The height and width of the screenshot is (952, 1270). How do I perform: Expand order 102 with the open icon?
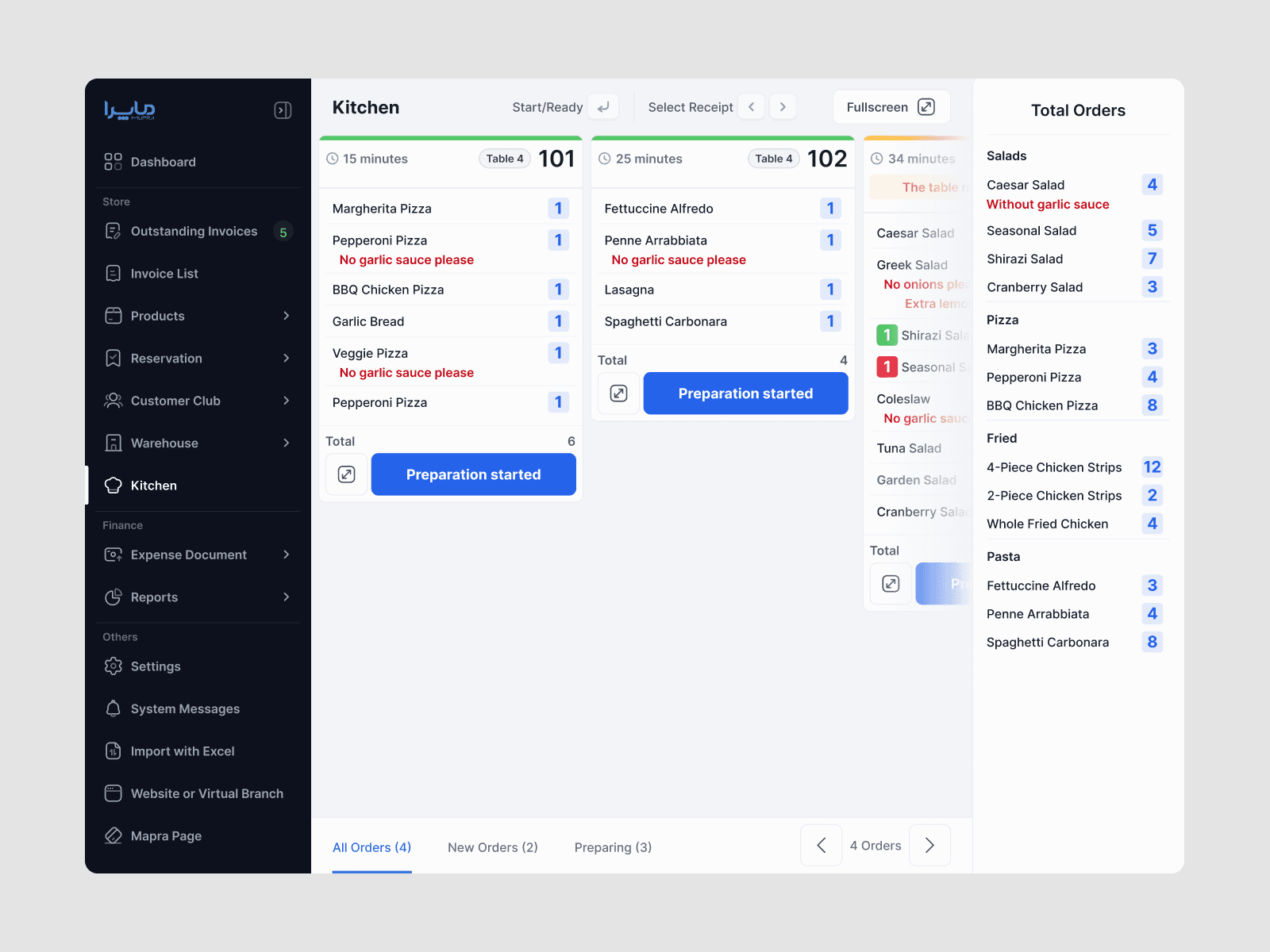[x=619, y=393]
